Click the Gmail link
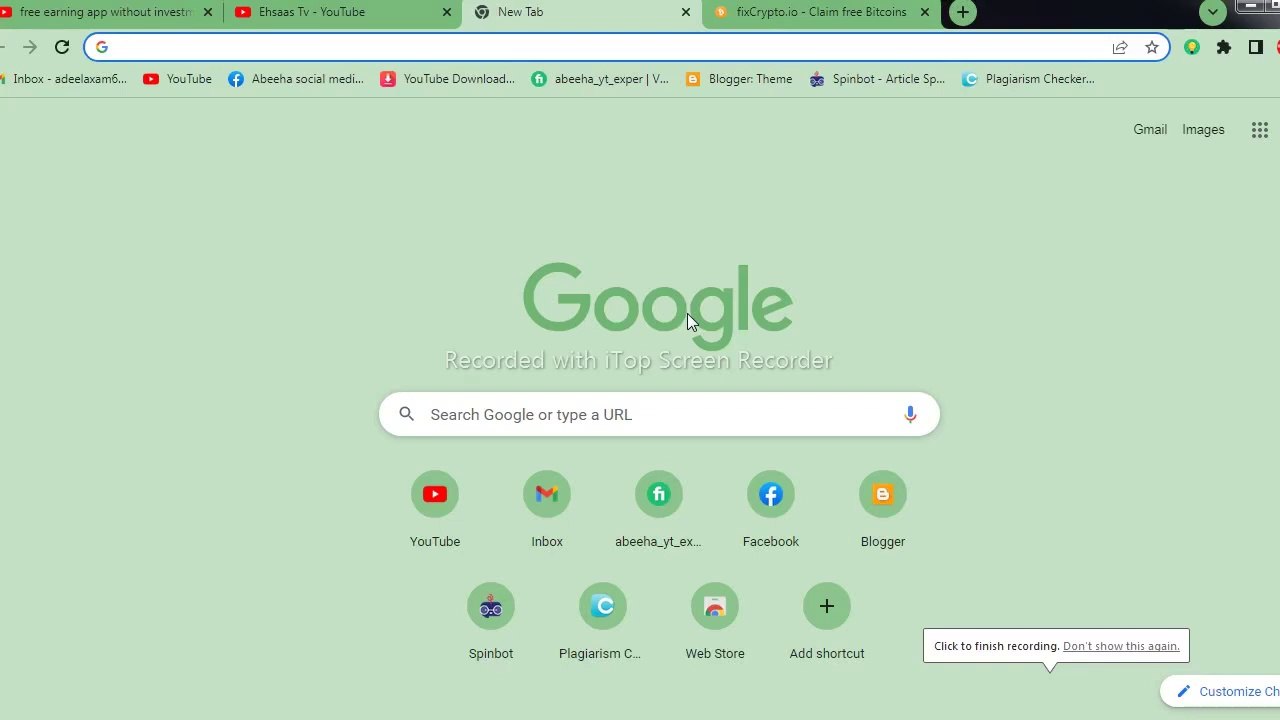 (x=1150, y=129)
